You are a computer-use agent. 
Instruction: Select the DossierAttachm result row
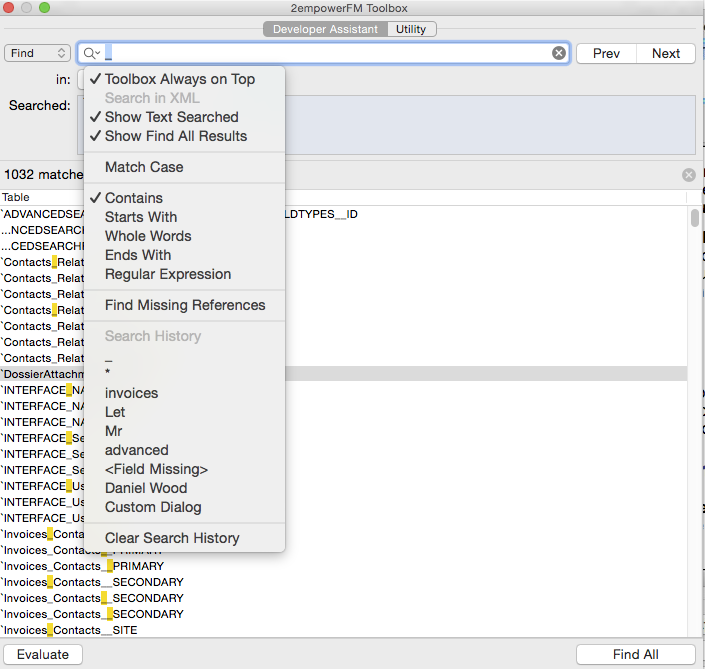click(344, 374)
